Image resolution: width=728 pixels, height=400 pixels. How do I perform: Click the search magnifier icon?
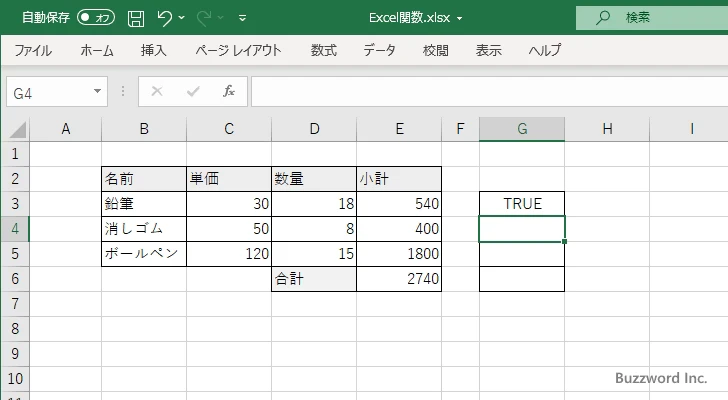point(603,18)
